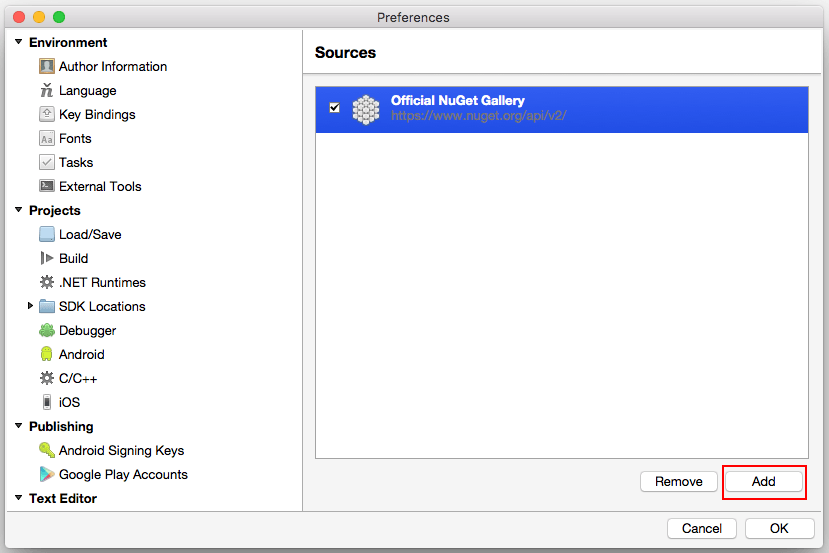Select the Official NuGet Gallery title
This screenshot has height=553, width=829.
click(457, 100)
